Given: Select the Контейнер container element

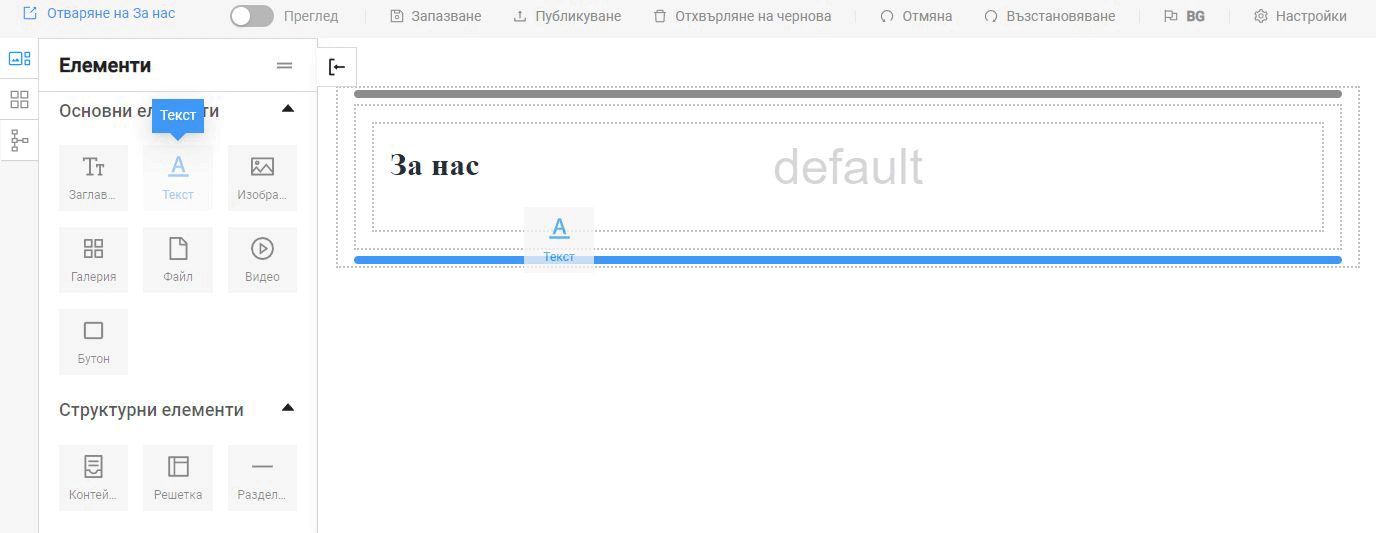Looking at the screenshot, I should (93, 477).
